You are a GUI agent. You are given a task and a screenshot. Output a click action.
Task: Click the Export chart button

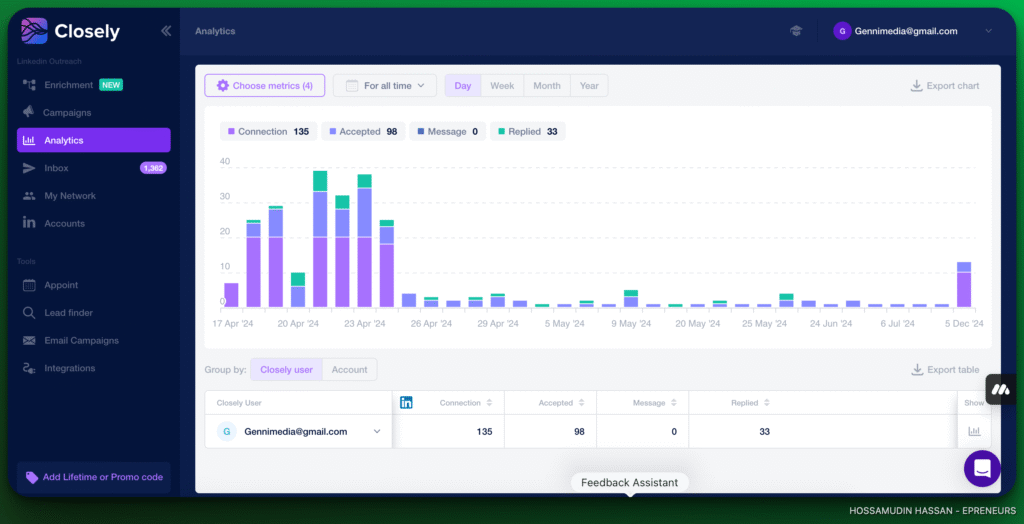(944, 86)
